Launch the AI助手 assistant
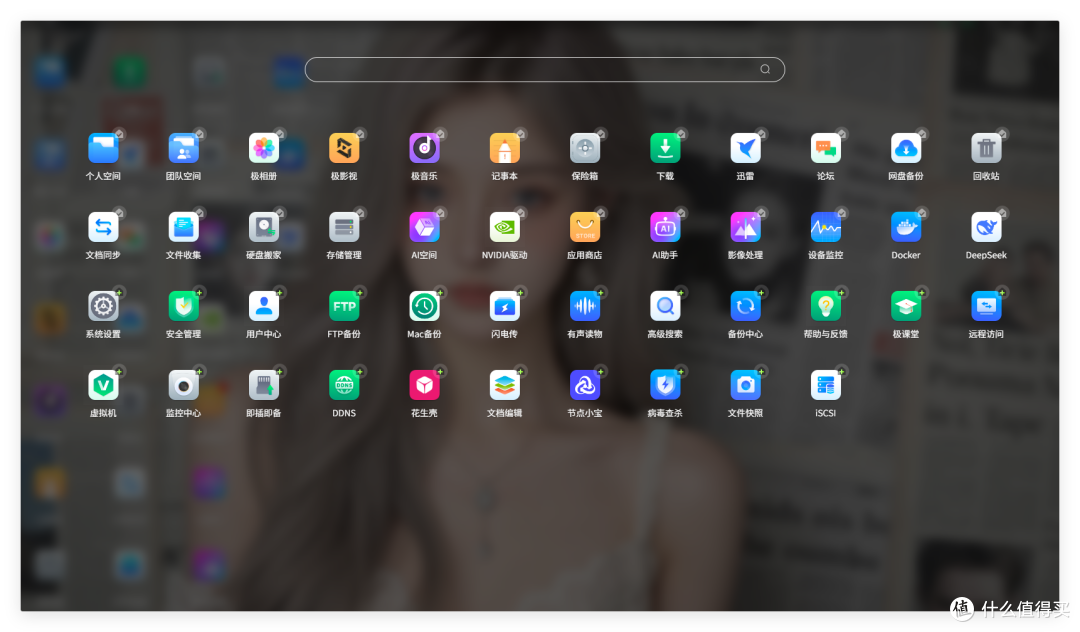 (x=665, y=227)
